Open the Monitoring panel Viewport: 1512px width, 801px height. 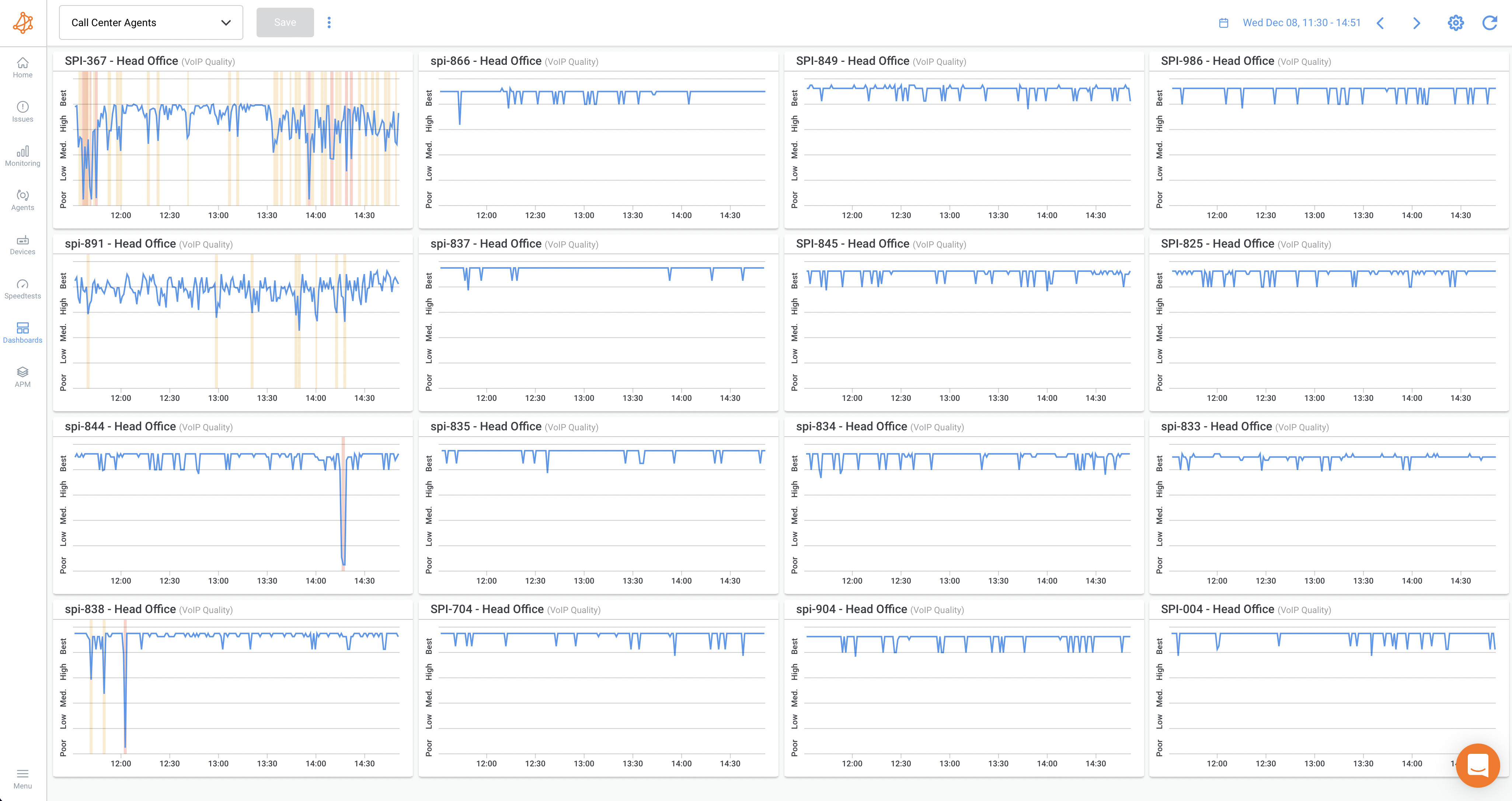pos(22,155)
